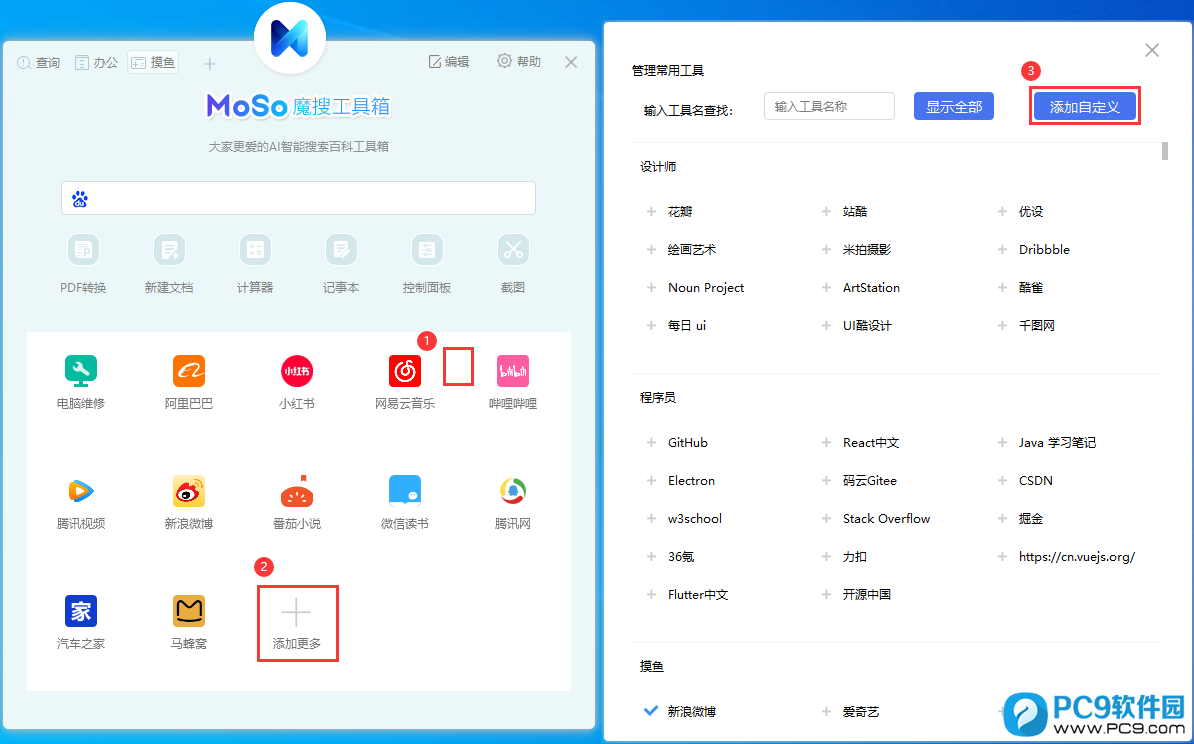The height and width of the screenshot is (744, 1194).
Task: Add Flutter中文 entry
Action: click(x=651, y=595)
